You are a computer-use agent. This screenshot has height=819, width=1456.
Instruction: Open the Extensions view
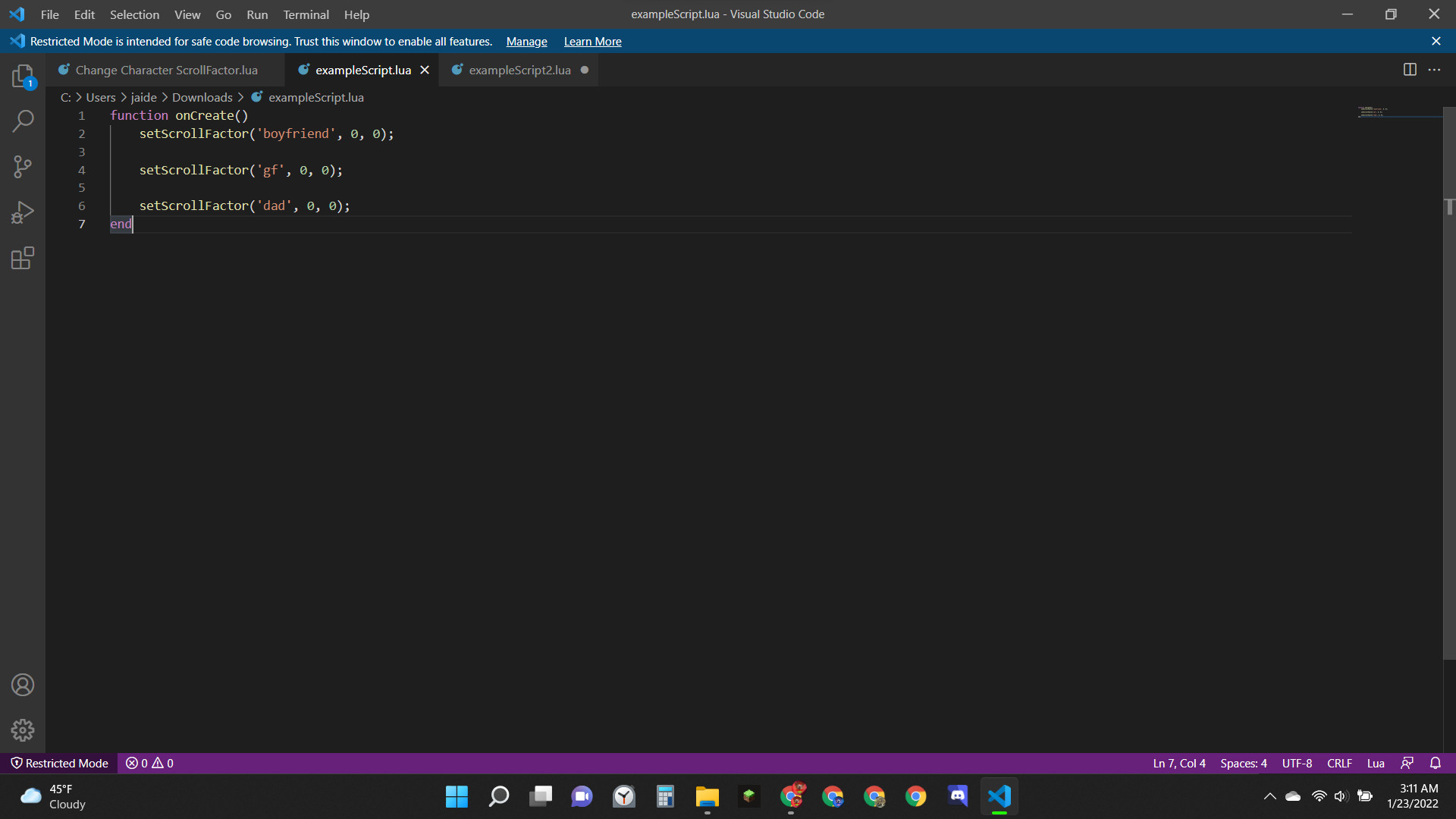click(x=23, y=259)
